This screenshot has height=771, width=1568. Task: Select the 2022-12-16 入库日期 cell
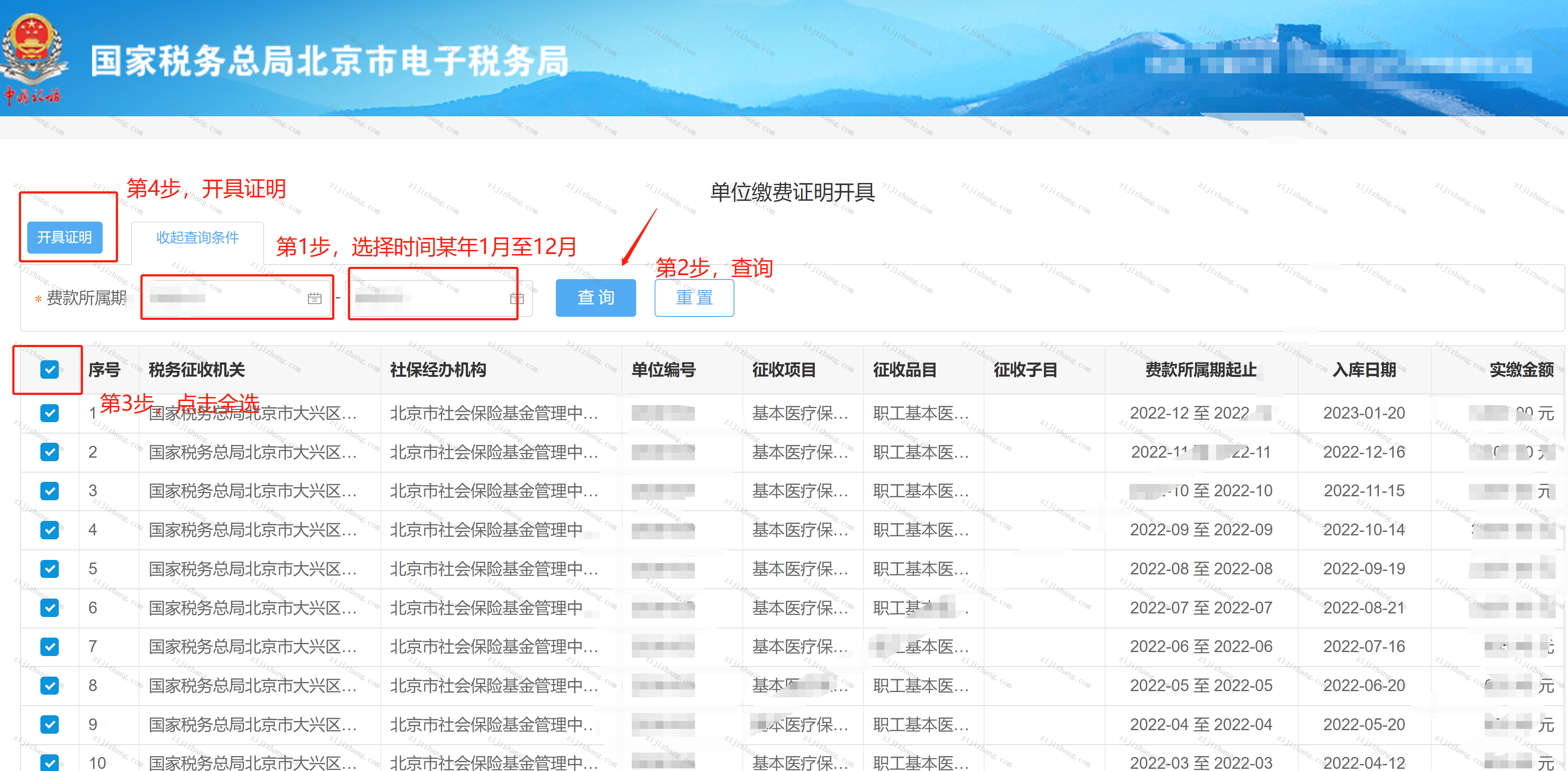pos(1364,452)
